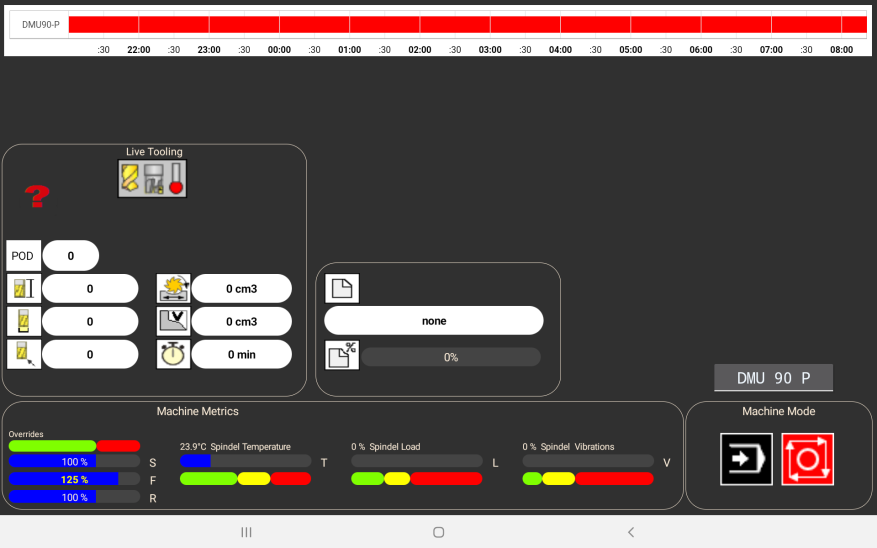The image size is (877, 548).
Task: Click the Machine Mode panel title
Action: click(x=779, y=411)
